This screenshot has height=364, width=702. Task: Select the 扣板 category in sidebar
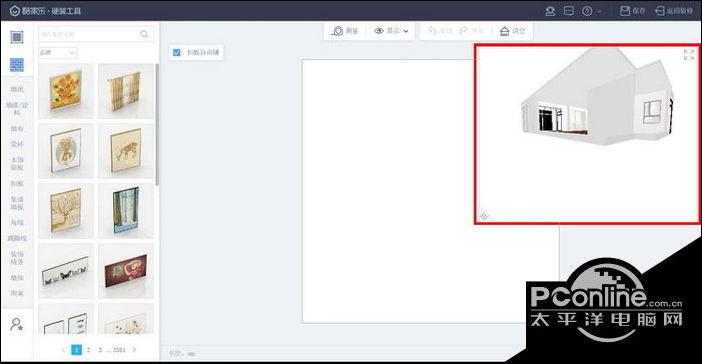[x=17, y=184]
